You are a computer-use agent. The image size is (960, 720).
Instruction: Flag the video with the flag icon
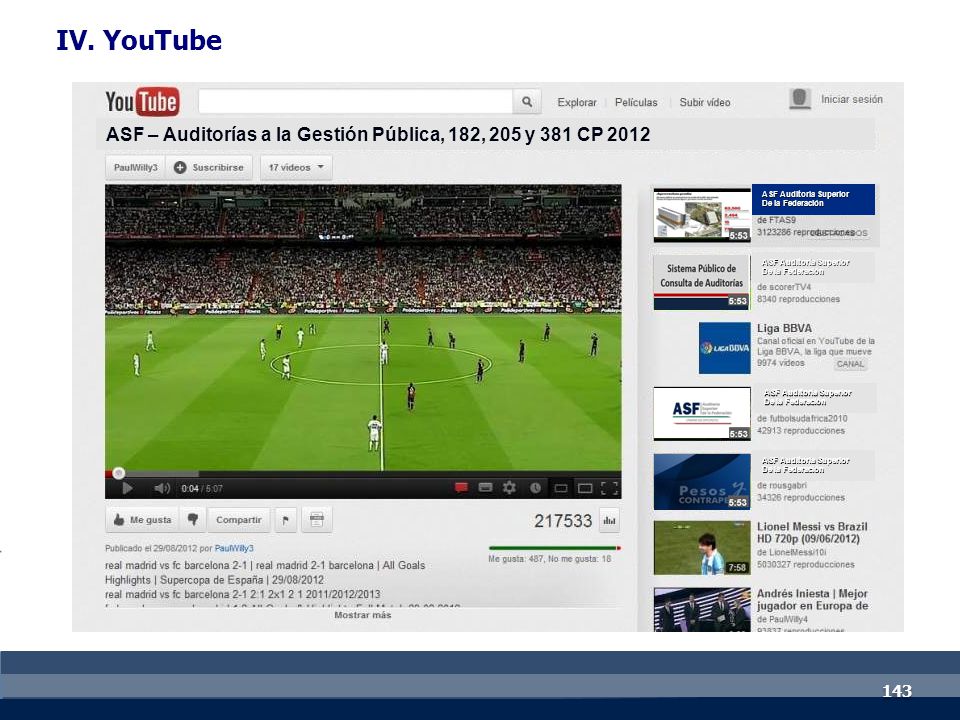[x=285, y=520]
